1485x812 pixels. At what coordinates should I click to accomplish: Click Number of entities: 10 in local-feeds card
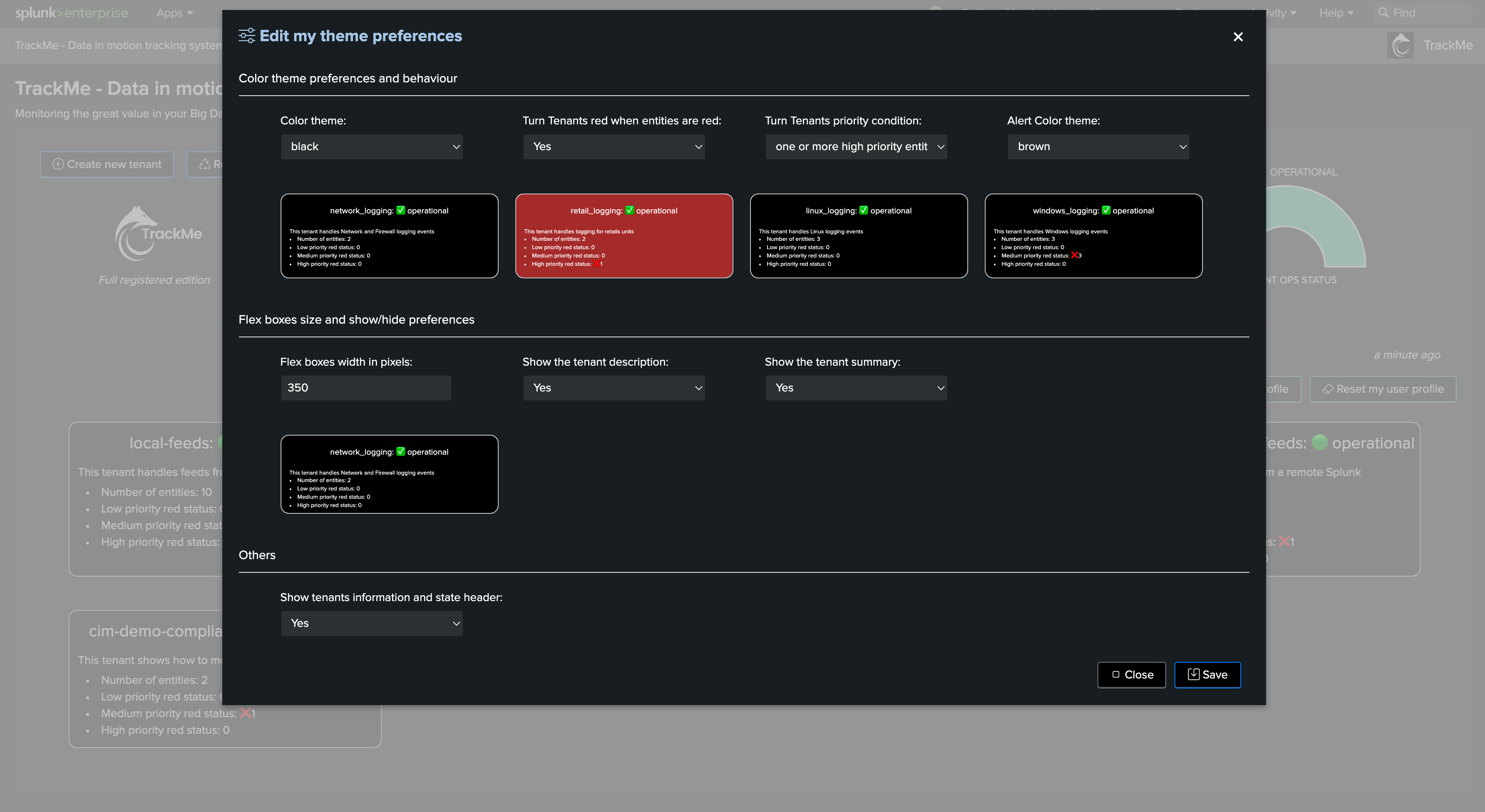[x=156, y=492]
